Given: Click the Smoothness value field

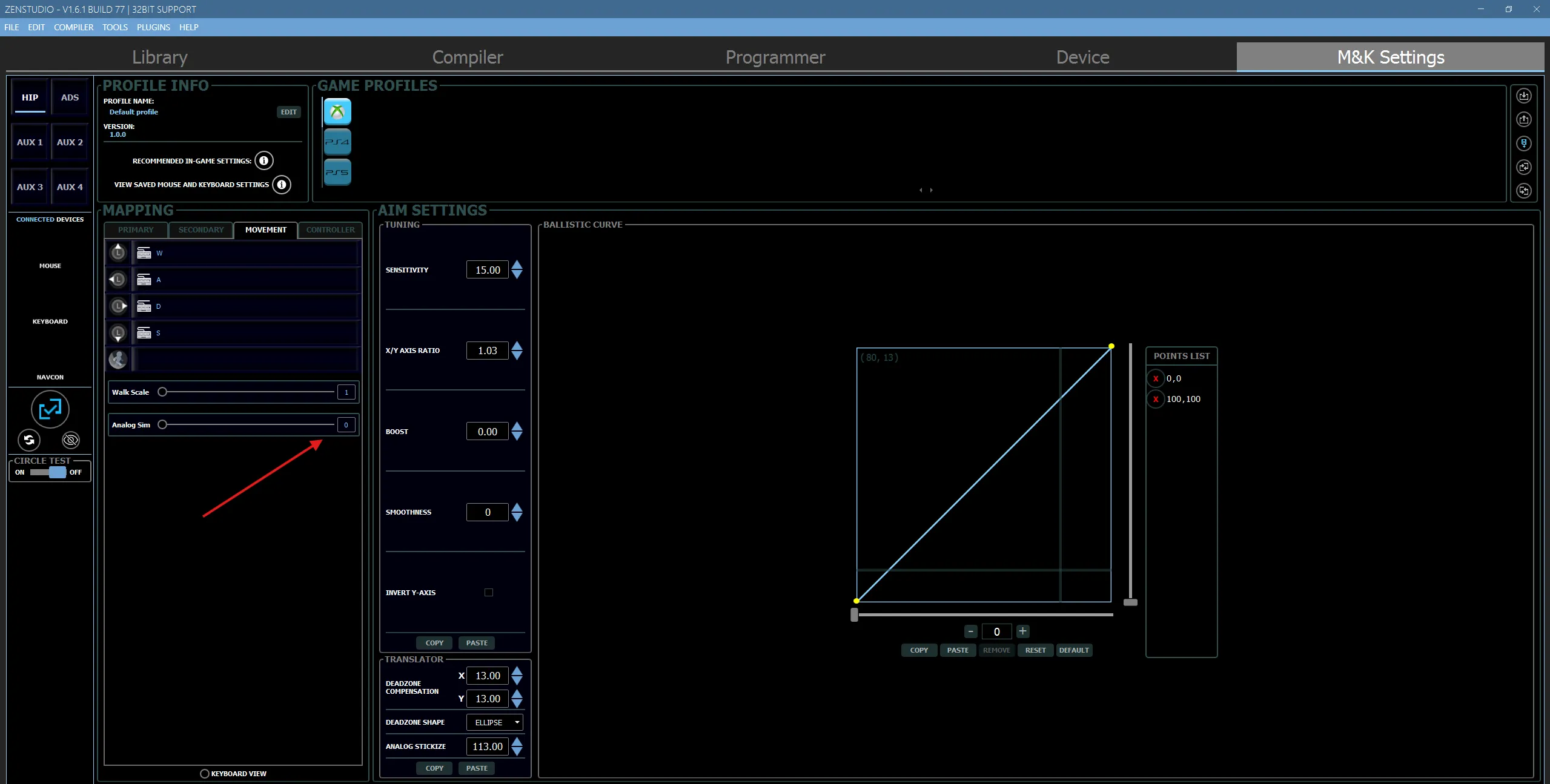Looking at the screenshot, I should [488, 512].
